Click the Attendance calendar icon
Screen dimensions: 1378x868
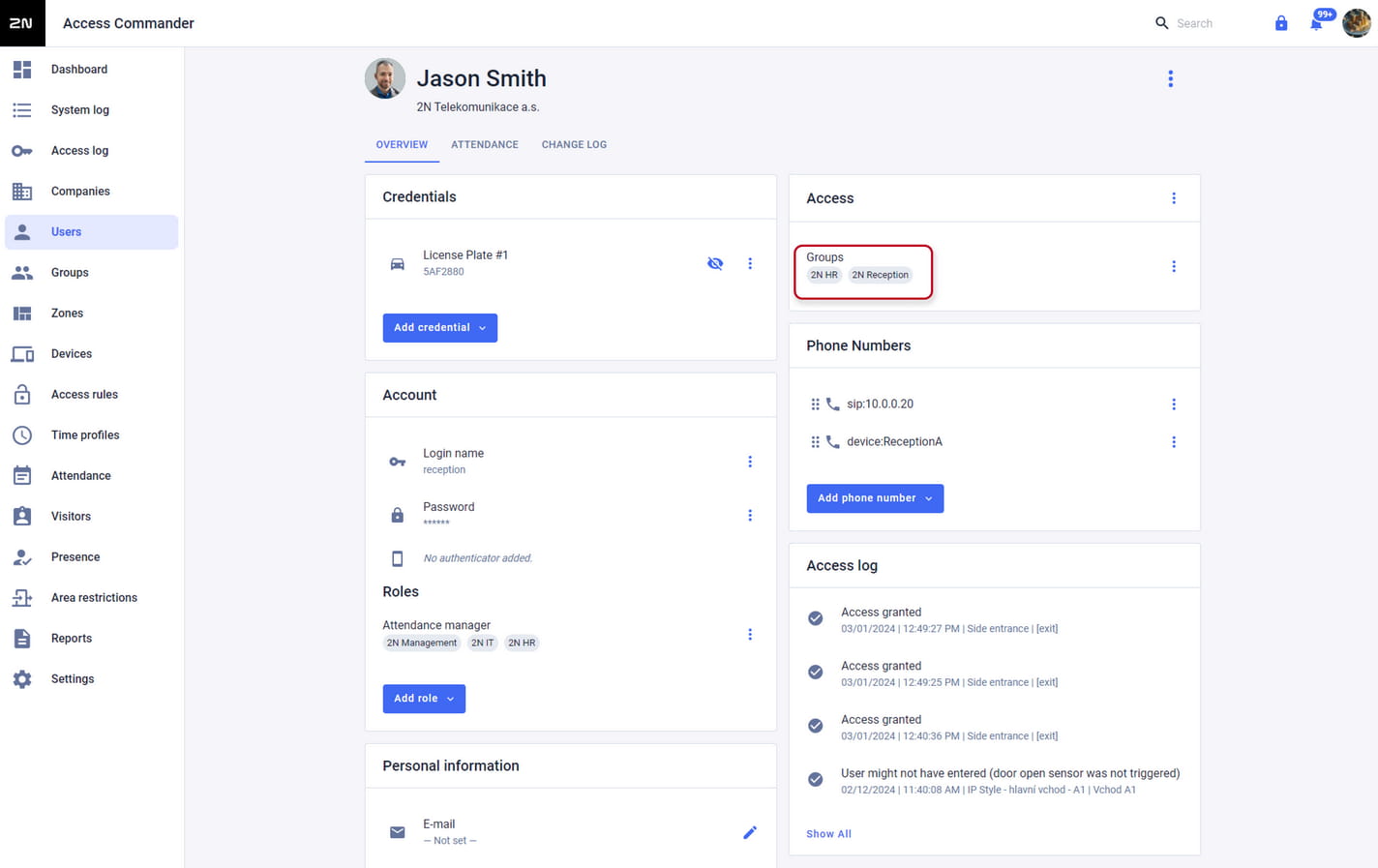(22, 476)
